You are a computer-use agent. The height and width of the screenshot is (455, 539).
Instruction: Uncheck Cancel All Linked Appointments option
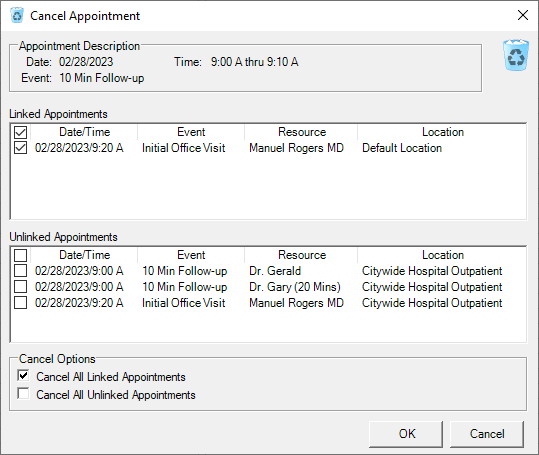23,376
